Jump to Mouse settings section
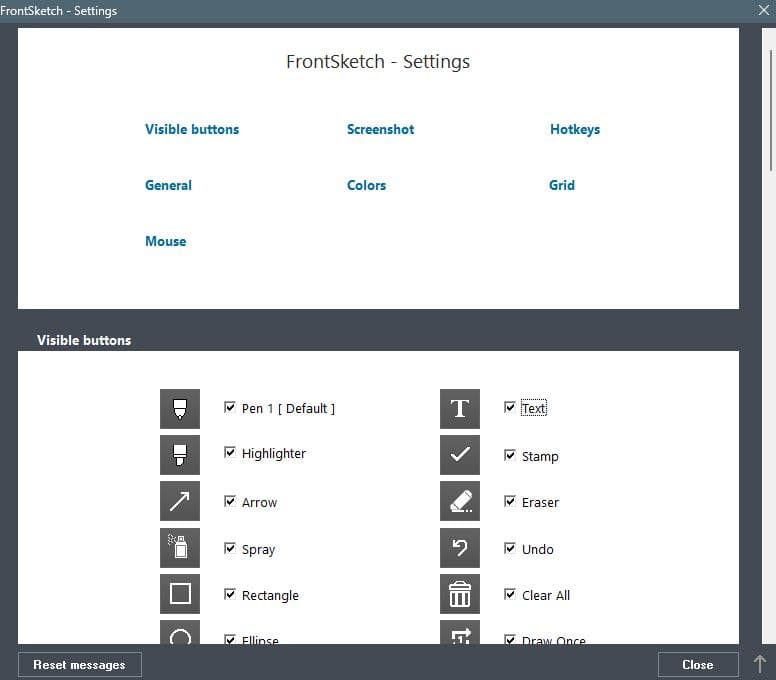 click(x=166, y=241)
